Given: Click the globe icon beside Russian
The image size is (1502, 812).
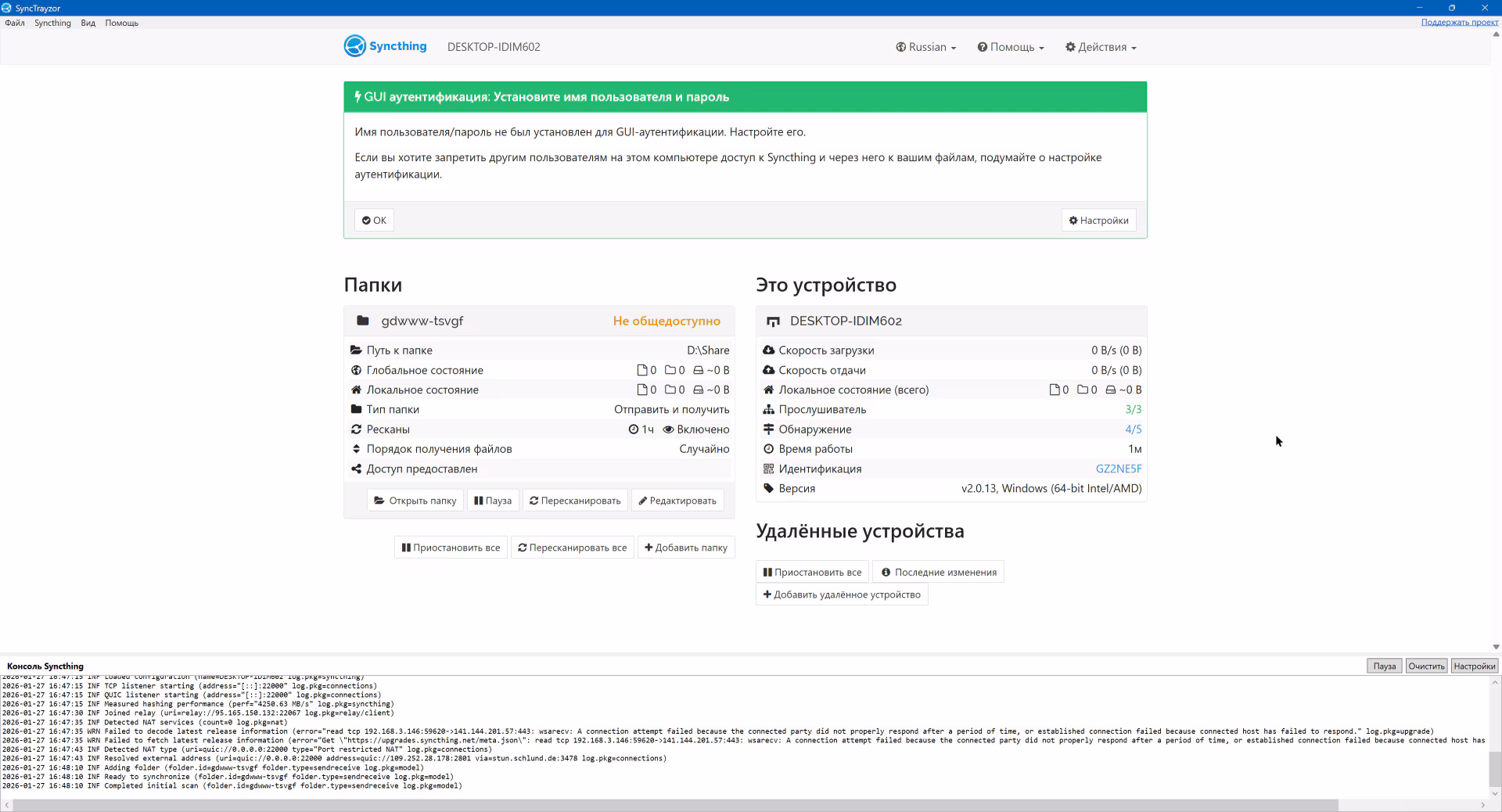Looking at the screenshot, I should coord(900,47).
